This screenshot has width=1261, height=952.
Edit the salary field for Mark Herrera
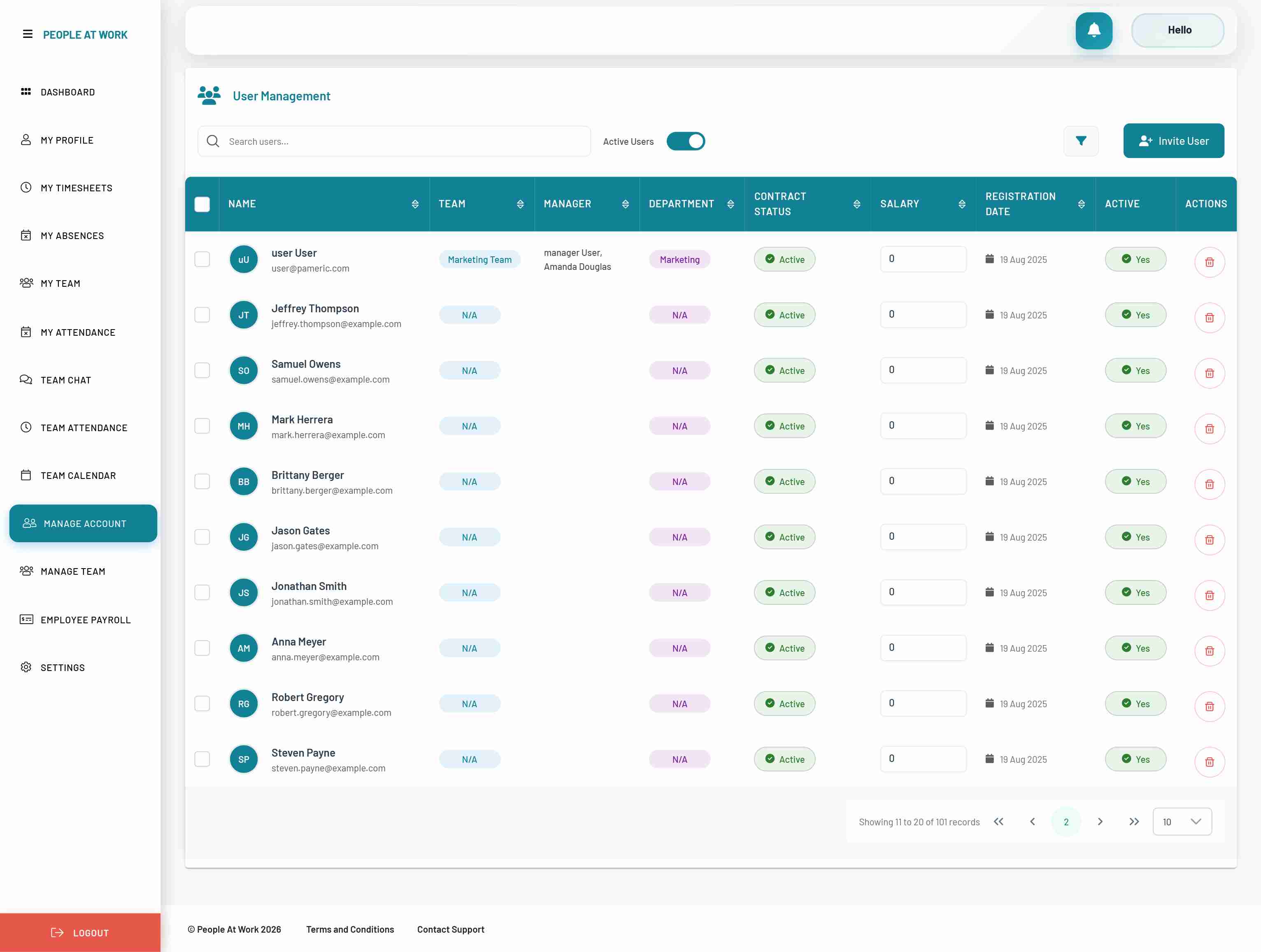923,425
